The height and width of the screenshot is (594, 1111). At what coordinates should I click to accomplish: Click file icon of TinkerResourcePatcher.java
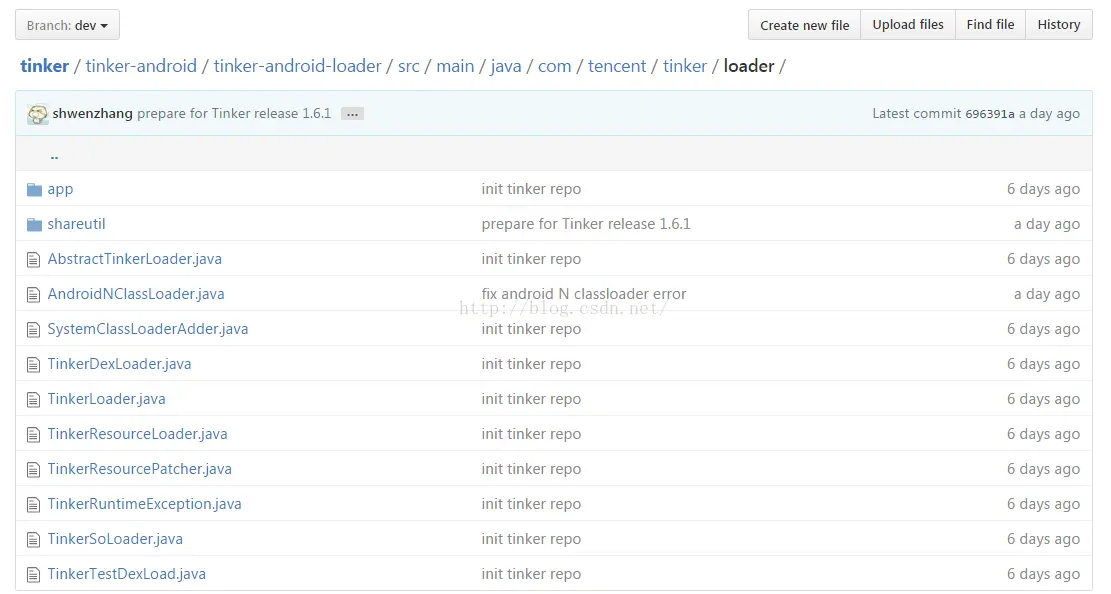[x=33, y=469]
